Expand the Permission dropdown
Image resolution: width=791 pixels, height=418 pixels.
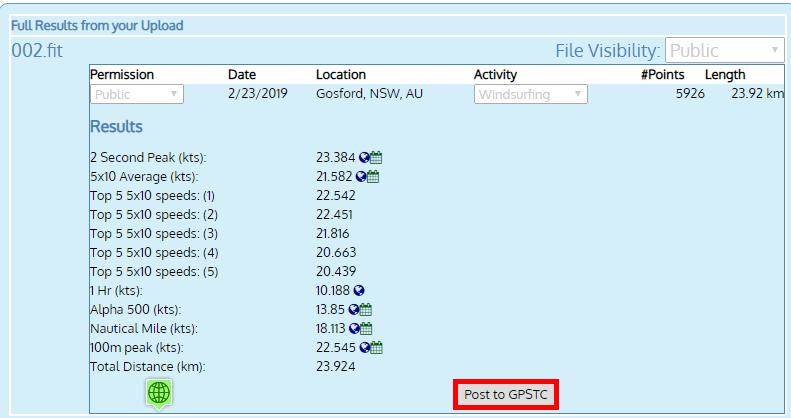click(x=137, y=94)
